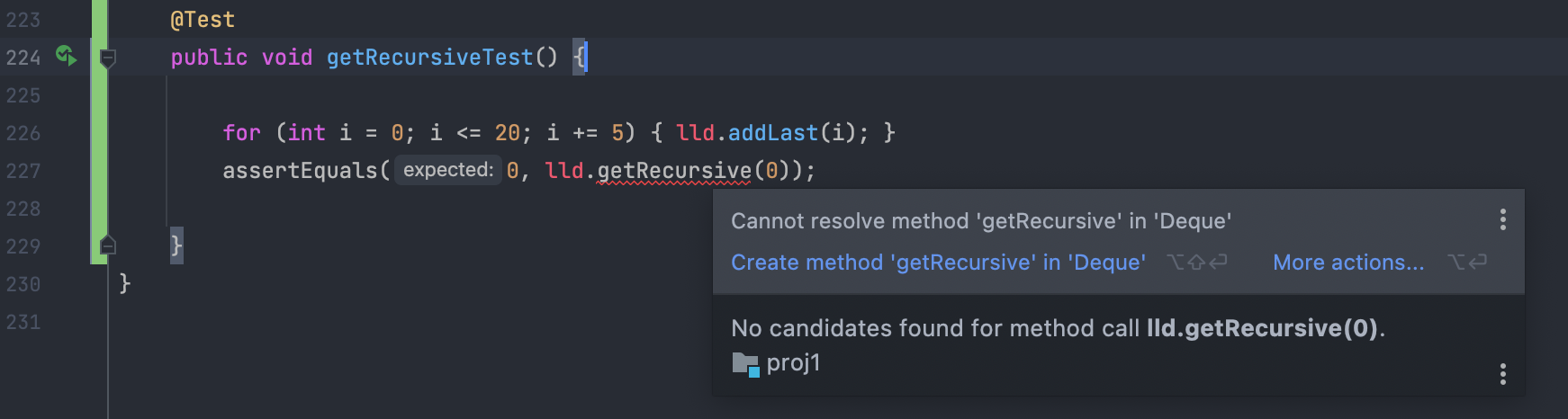Click line number 227 in the gutter

pyautogui.click(x=23, y=171)
